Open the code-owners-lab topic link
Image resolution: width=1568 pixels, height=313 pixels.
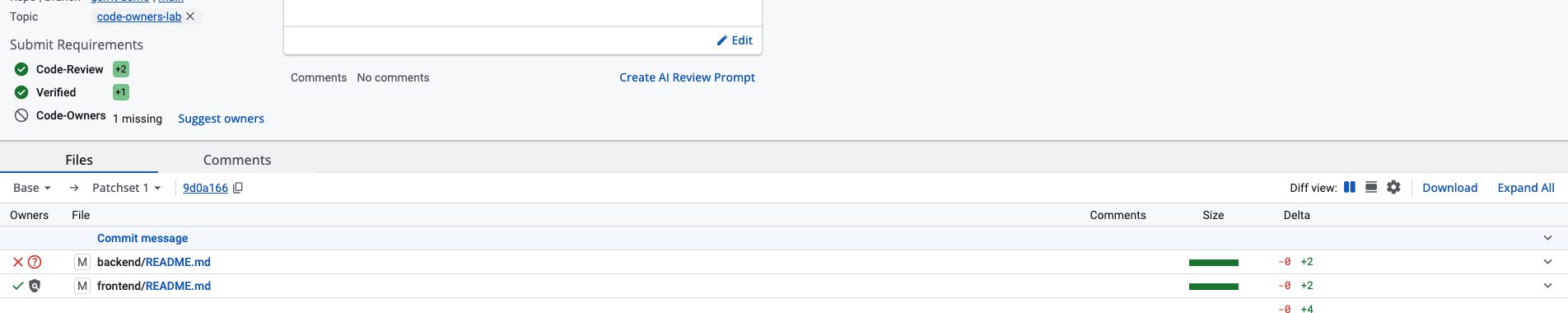click(139, 16)
